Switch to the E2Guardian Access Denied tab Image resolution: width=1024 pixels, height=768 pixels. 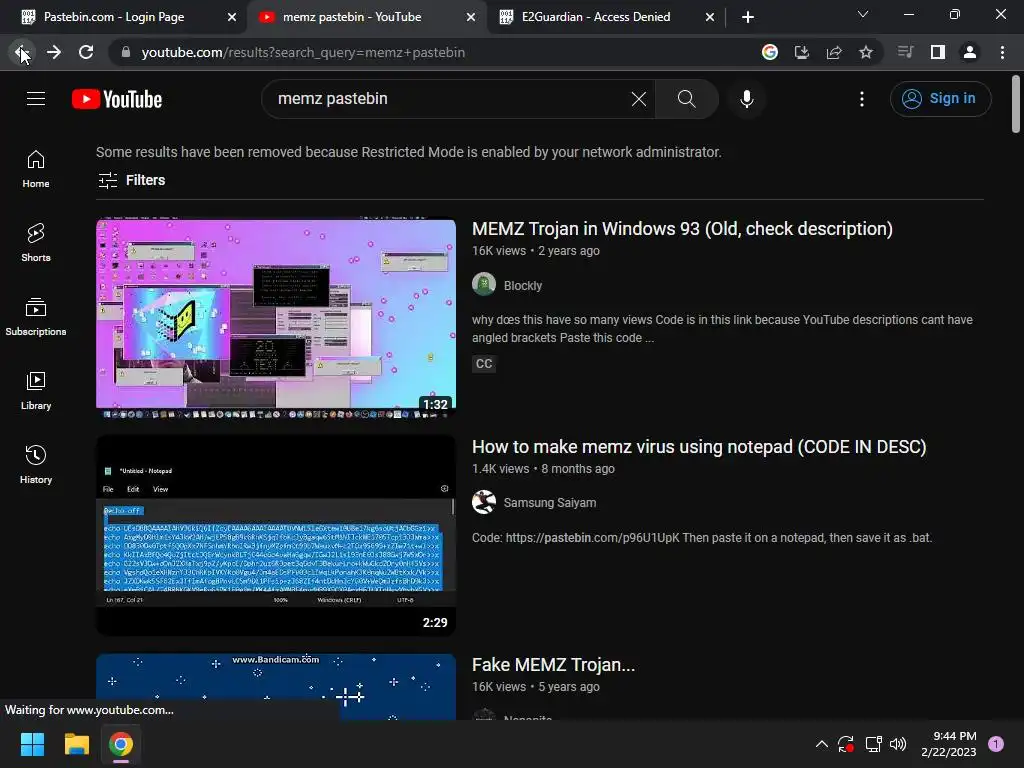(596, 17)
